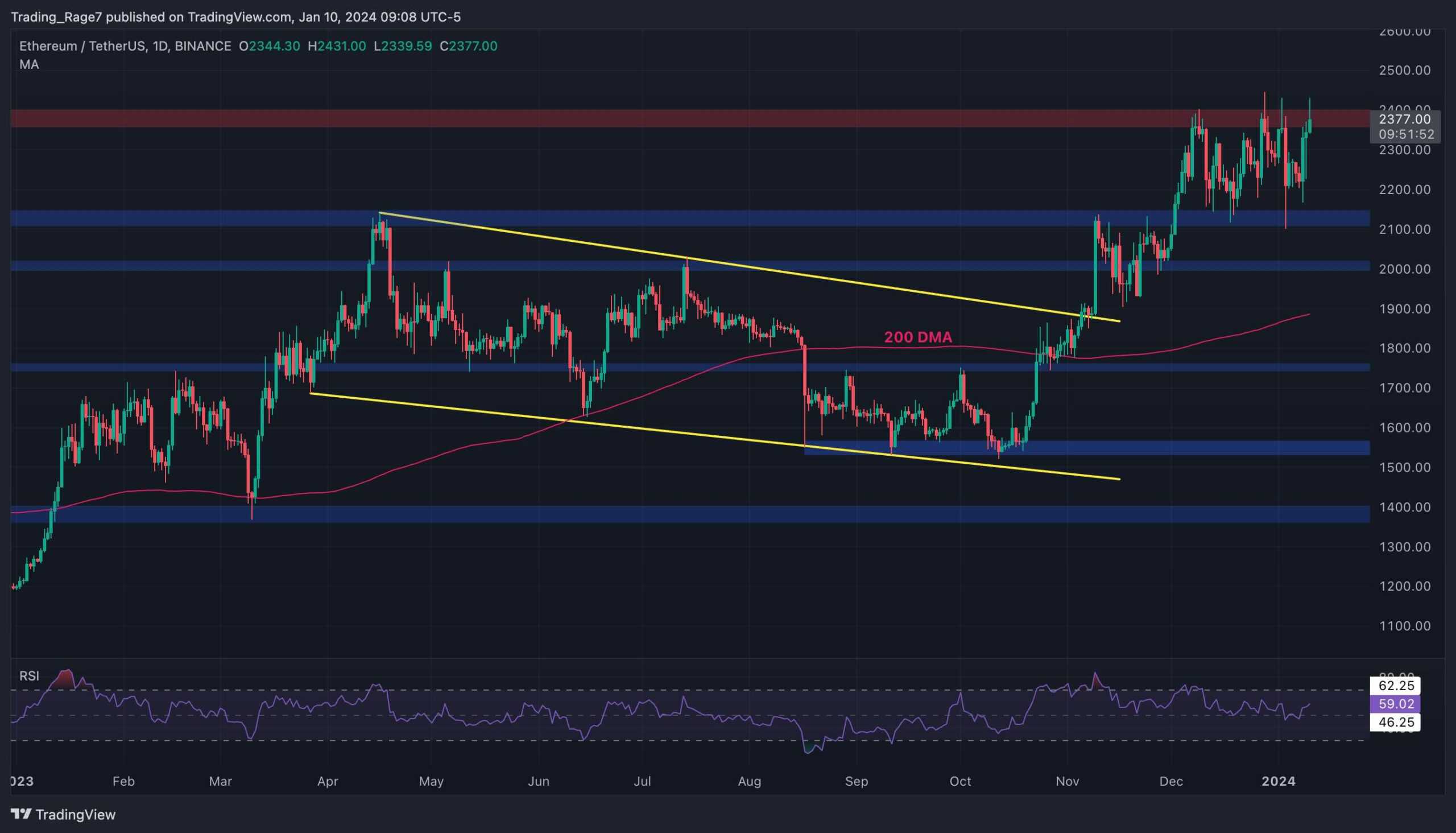Click the Jul label on time axis
This screenshot has height=833, width=1456.
pos(642,782)
